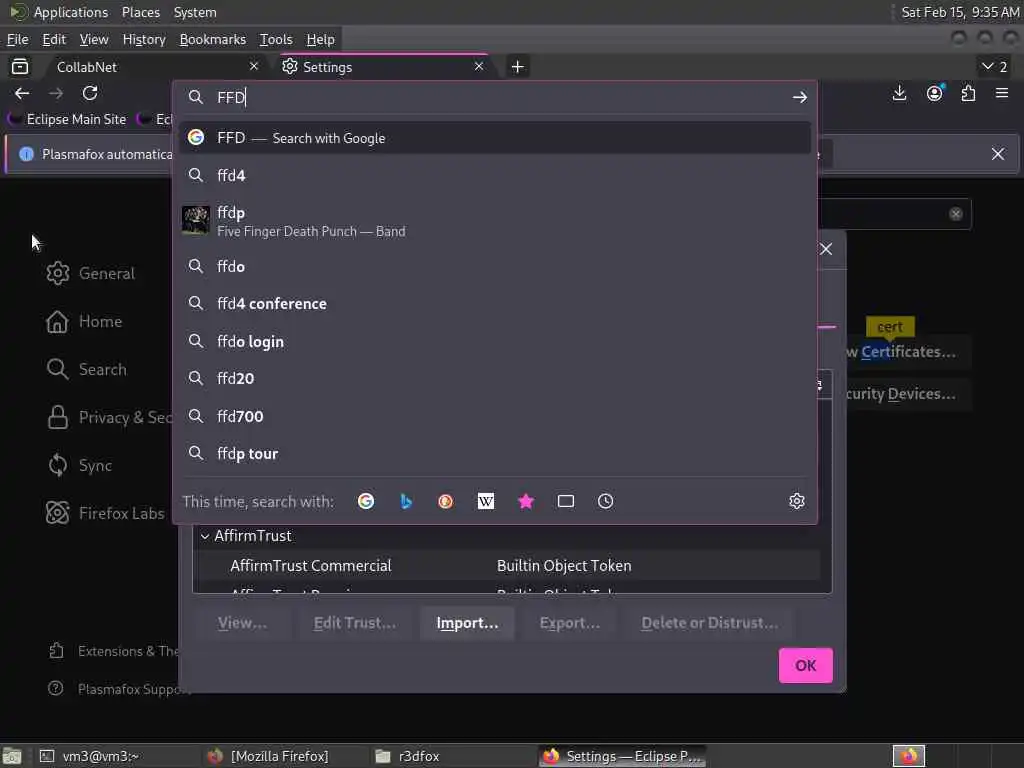Open Firefox Labs settings category
This screenshot has width=1024, height=768.
point(104,514)
